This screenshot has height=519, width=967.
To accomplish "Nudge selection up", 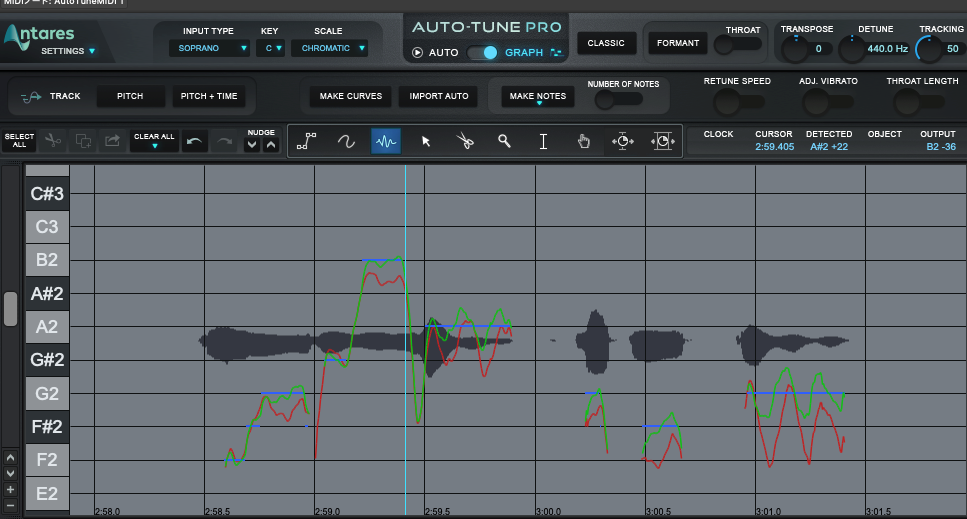I will tap(271, 145).
